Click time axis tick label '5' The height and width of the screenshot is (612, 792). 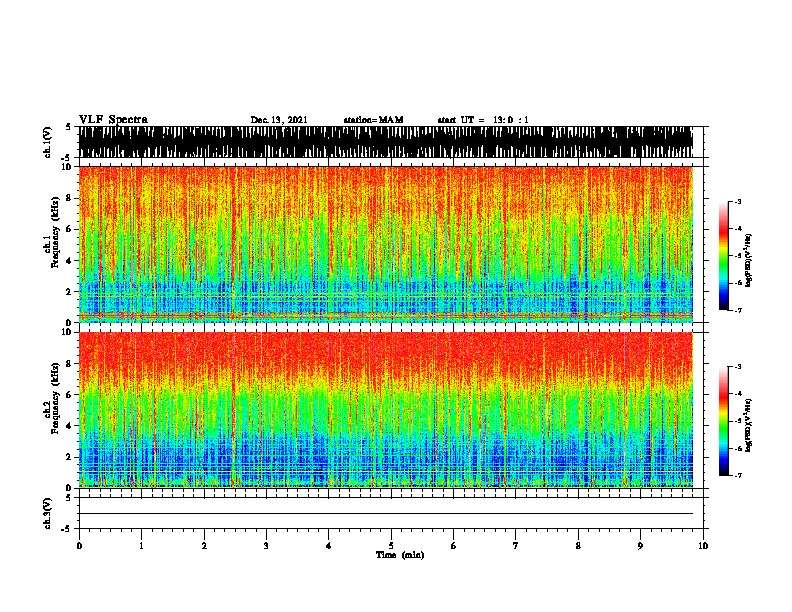point(391,546)
